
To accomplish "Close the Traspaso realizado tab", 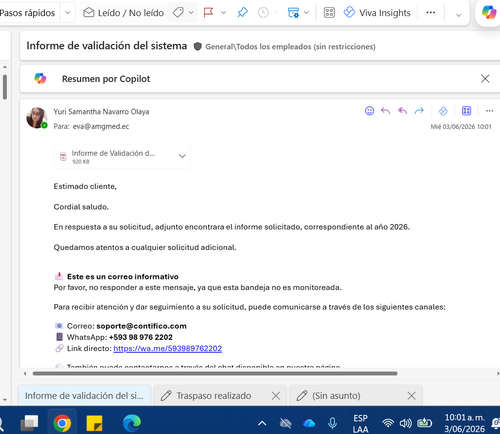I will pyautogui.click(x=276, y=396).
